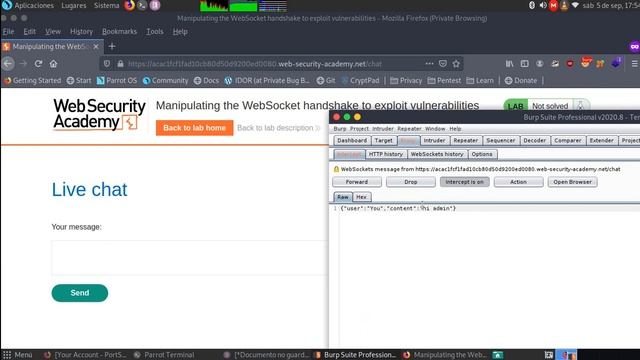This screenshot has width=640, height=360.
Task: Go to Firefox home page
Action: tap(53, 64)
